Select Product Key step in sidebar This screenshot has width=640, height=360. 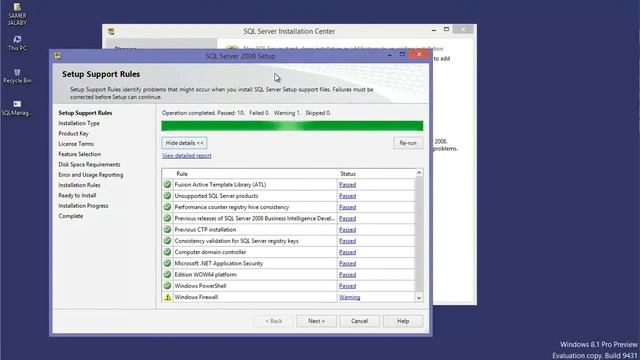[73, 133]
